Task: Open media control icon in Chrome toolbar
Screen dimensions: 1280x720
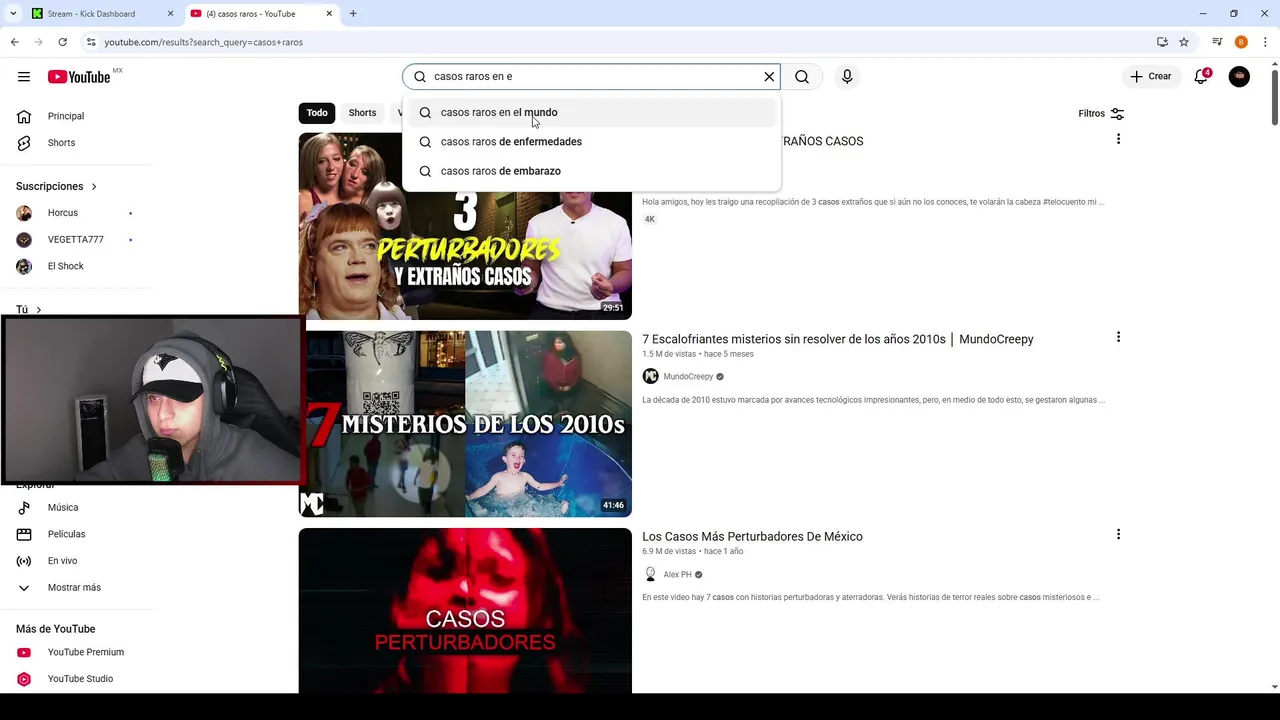Action: point(1217,42)
